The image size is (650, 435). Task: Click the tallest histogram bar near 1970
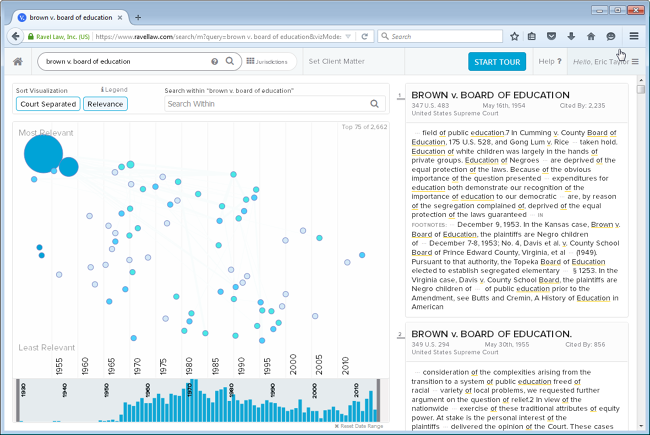tap(194, 400)
